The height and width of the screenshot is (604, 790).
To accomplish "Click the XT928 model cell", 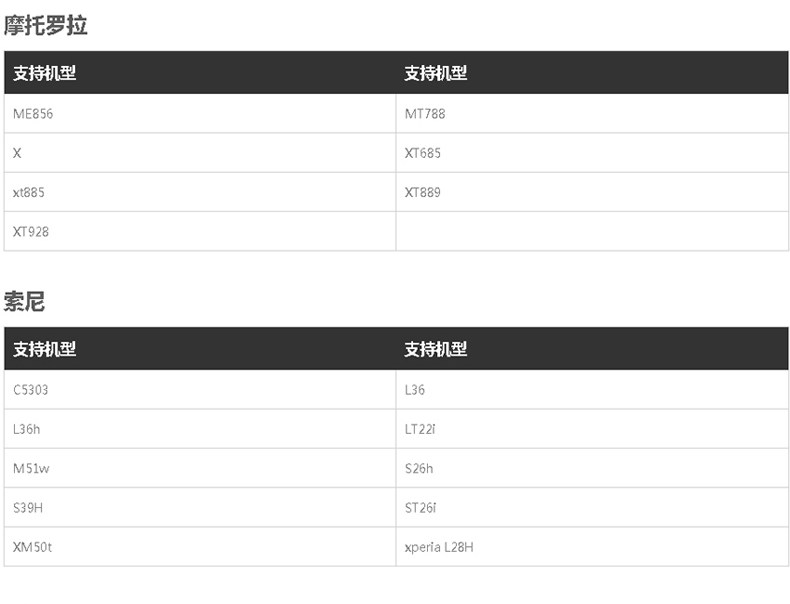I will [x=31, y=232].
